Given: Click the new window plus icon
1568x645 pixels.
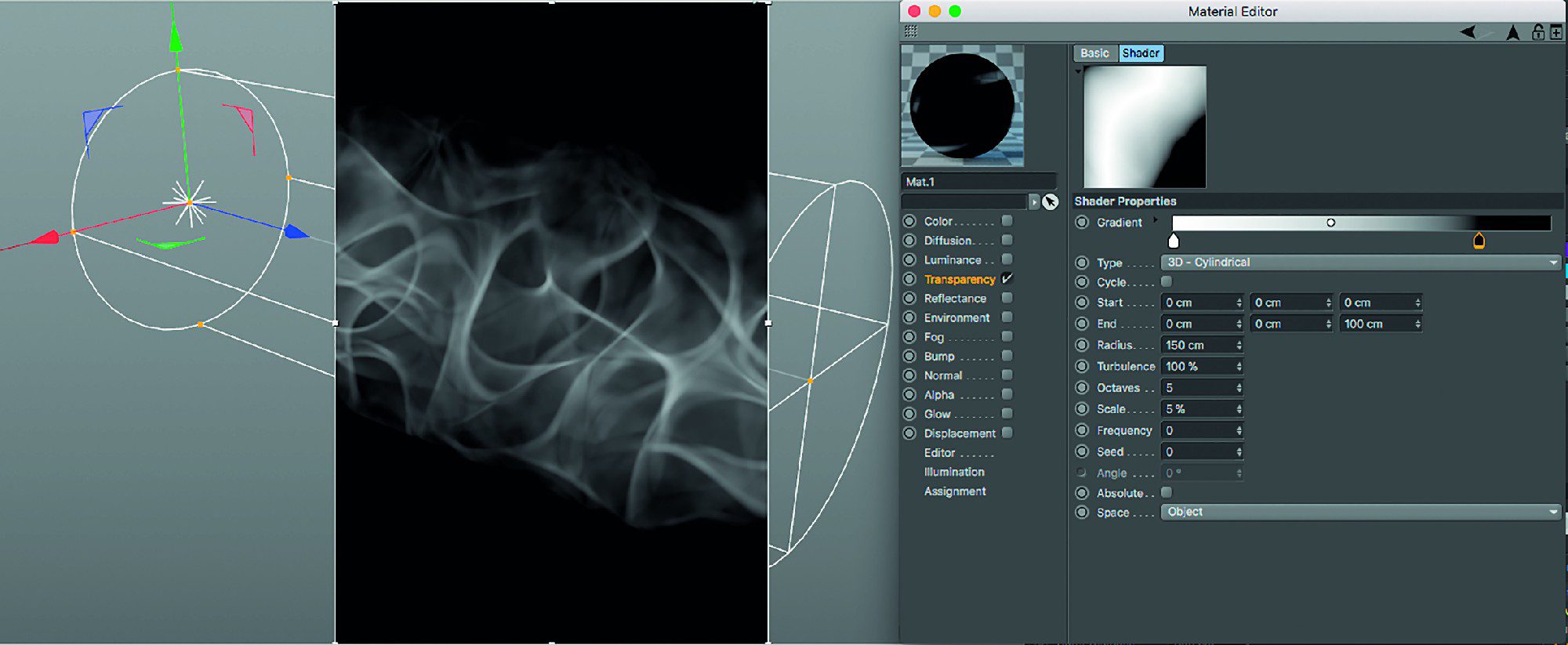Looking at the screenshot, I should point(1556,32).
